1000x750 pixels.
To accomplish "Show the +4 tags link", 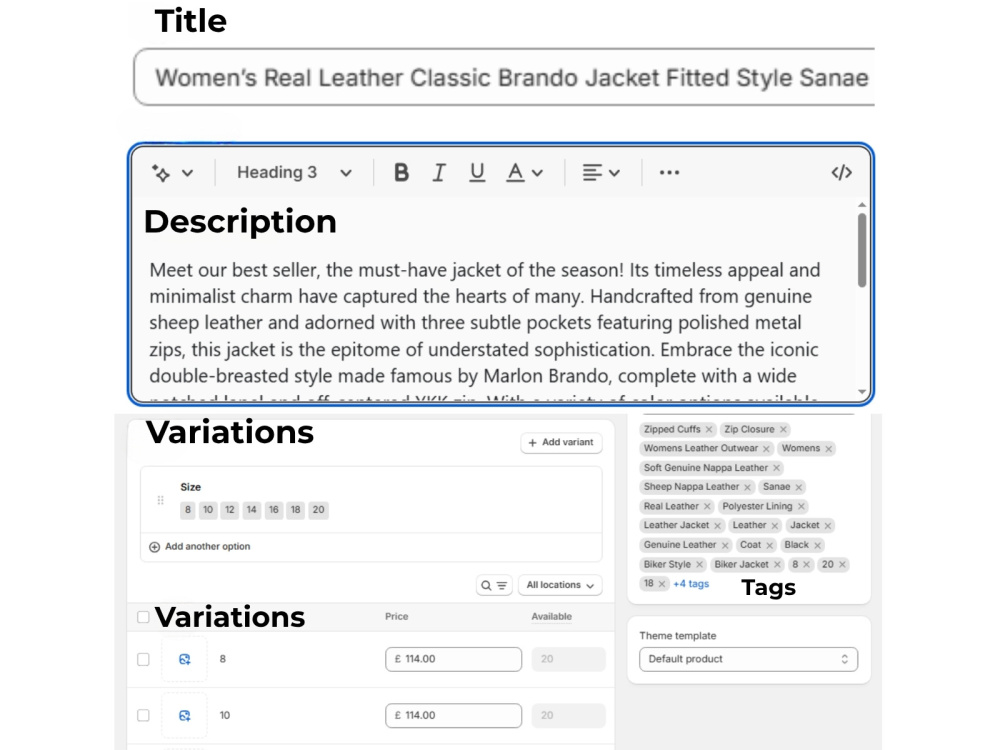I will pos(691,584).
